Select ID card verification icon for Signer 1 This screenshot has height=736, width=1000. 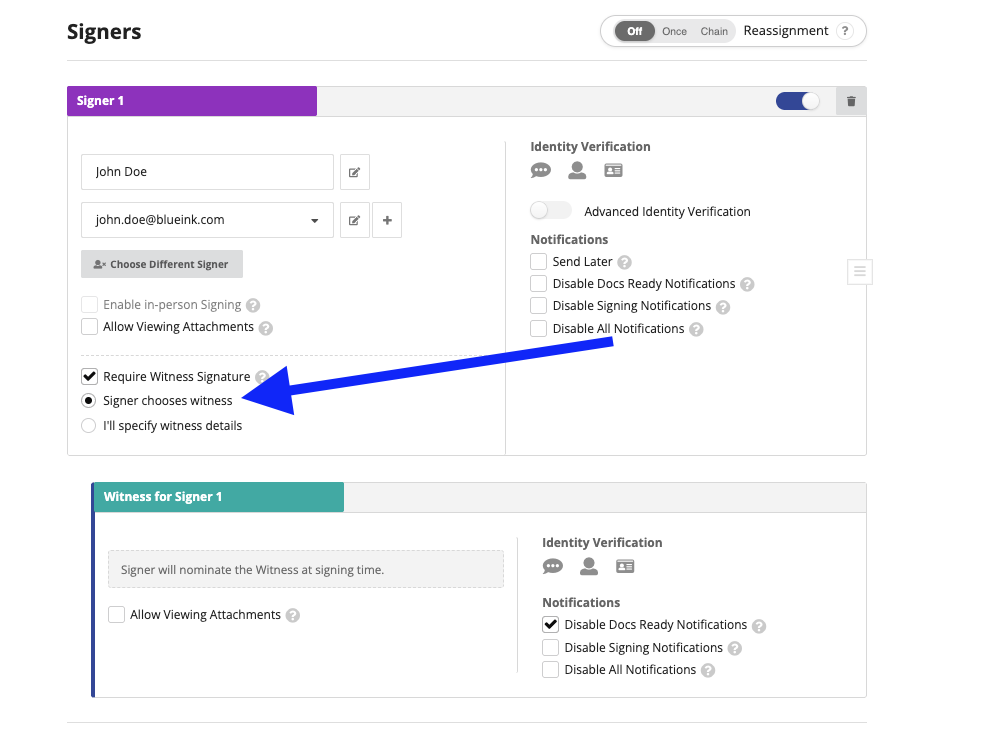tap(614, 170)
